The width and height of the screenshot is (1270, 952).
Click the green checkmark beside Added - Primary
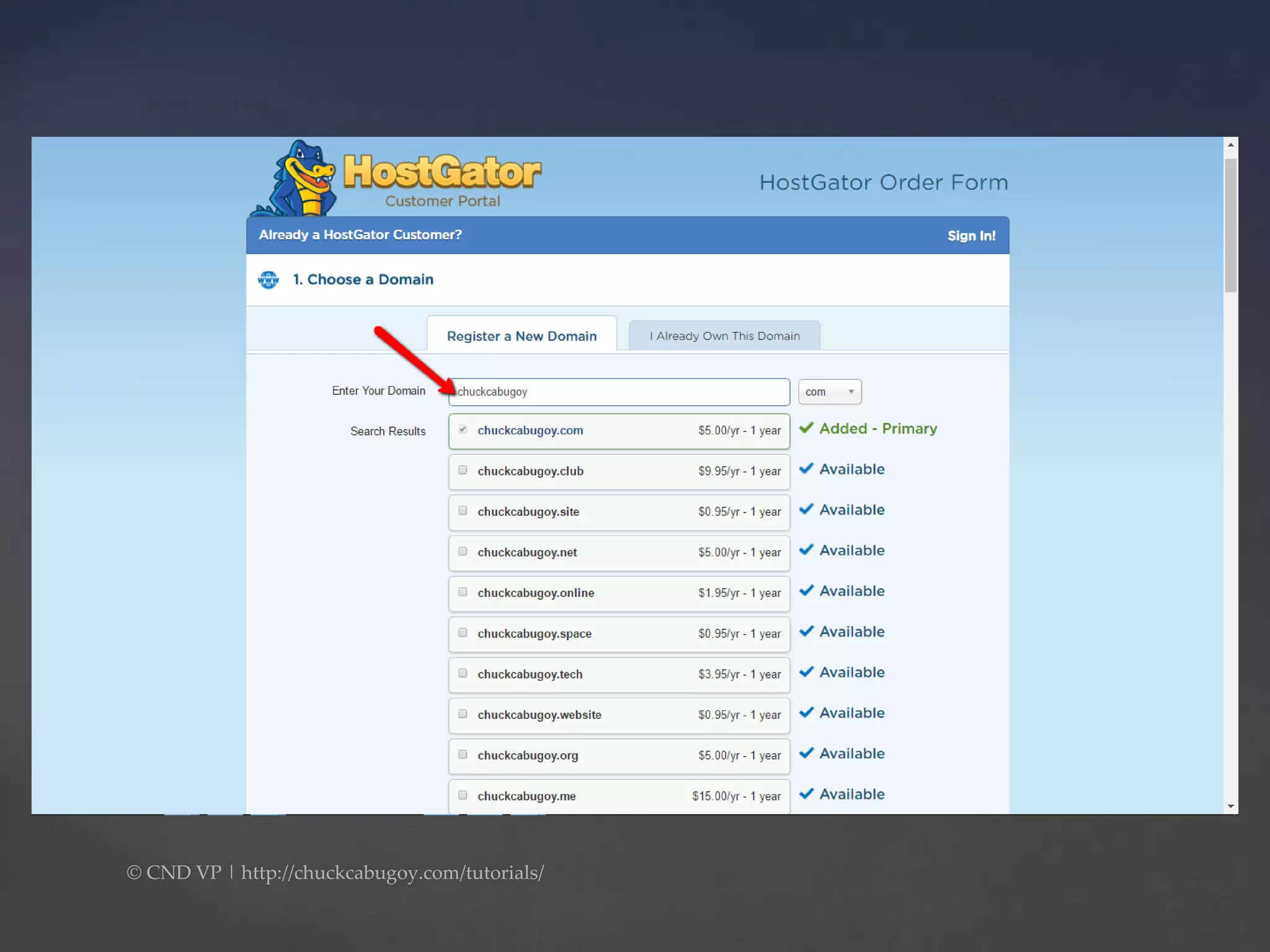(806, 428)
